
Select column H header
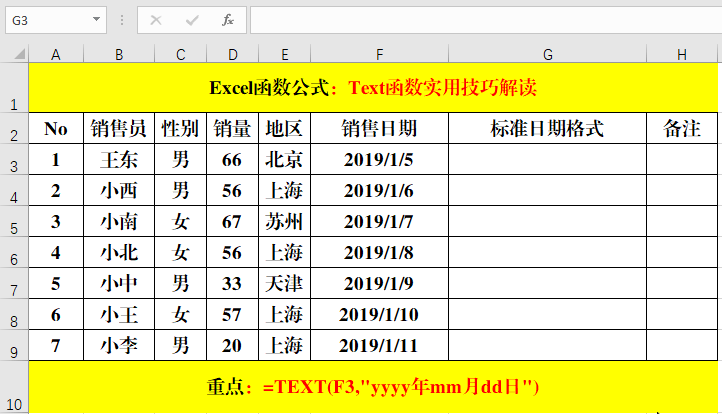(682, 54)
